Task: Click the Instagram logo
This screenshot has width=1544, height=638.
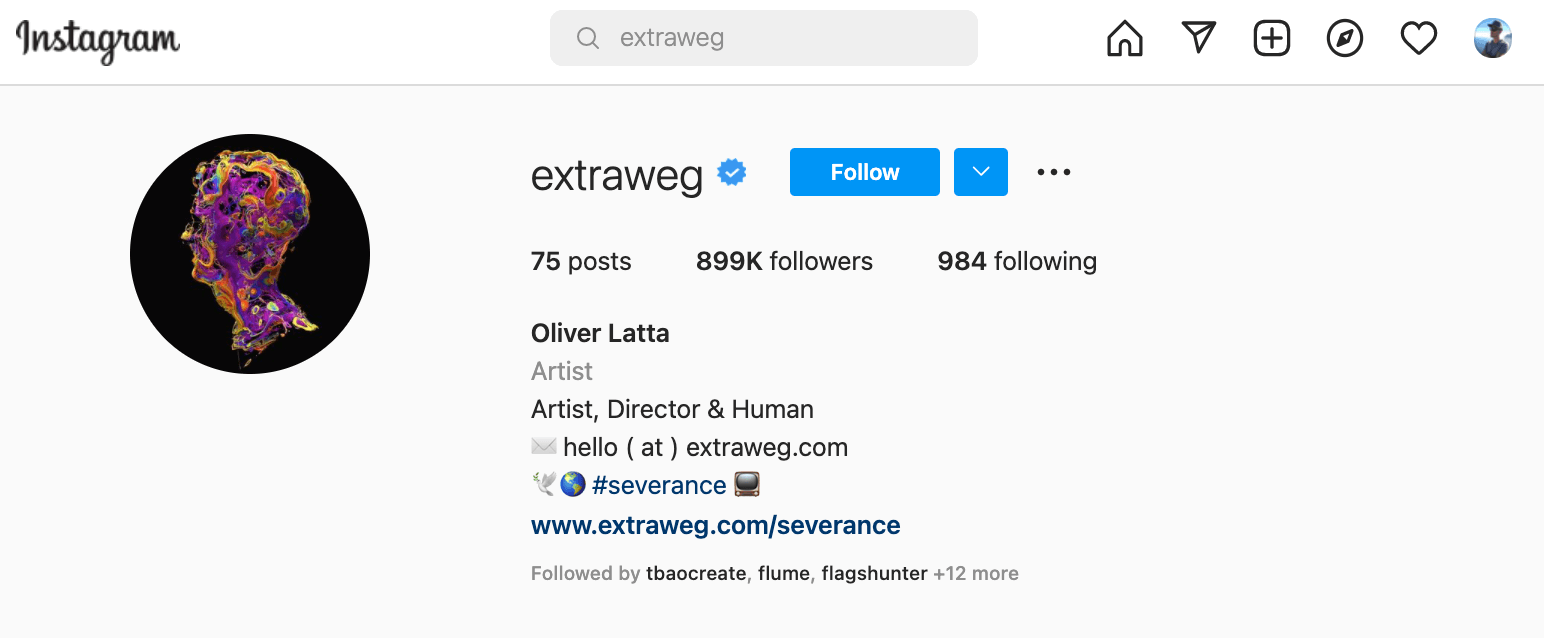Action: pos(98,40)
